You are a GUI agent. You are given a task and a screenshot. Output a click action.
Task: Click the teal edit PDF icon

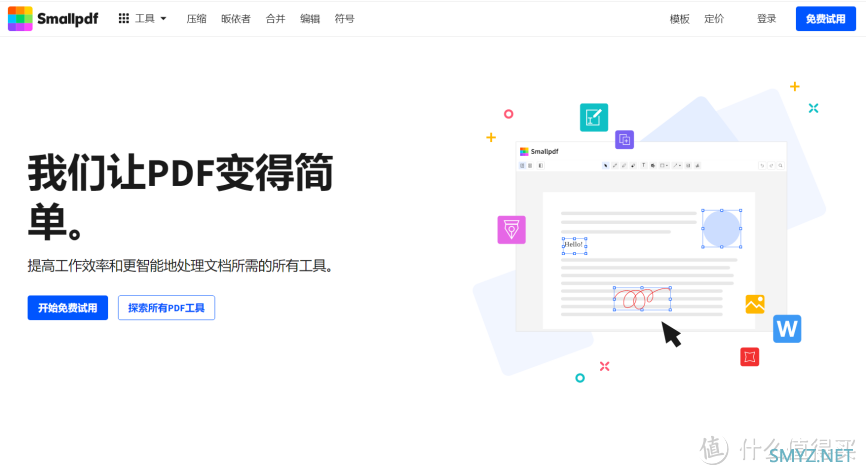[x=594, y=117]
